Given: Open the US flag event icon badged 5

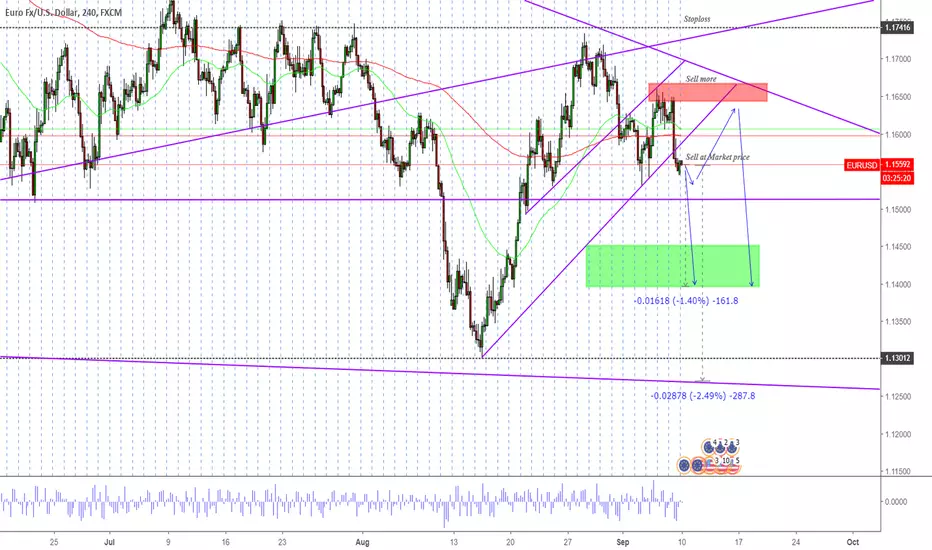Looking at the screenshot, I should (x=733, y=467).
